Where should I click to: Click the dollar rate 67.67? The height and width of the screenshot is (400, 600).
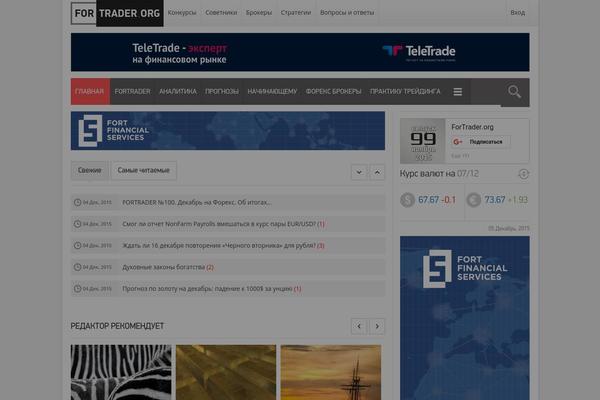(428, 200)
